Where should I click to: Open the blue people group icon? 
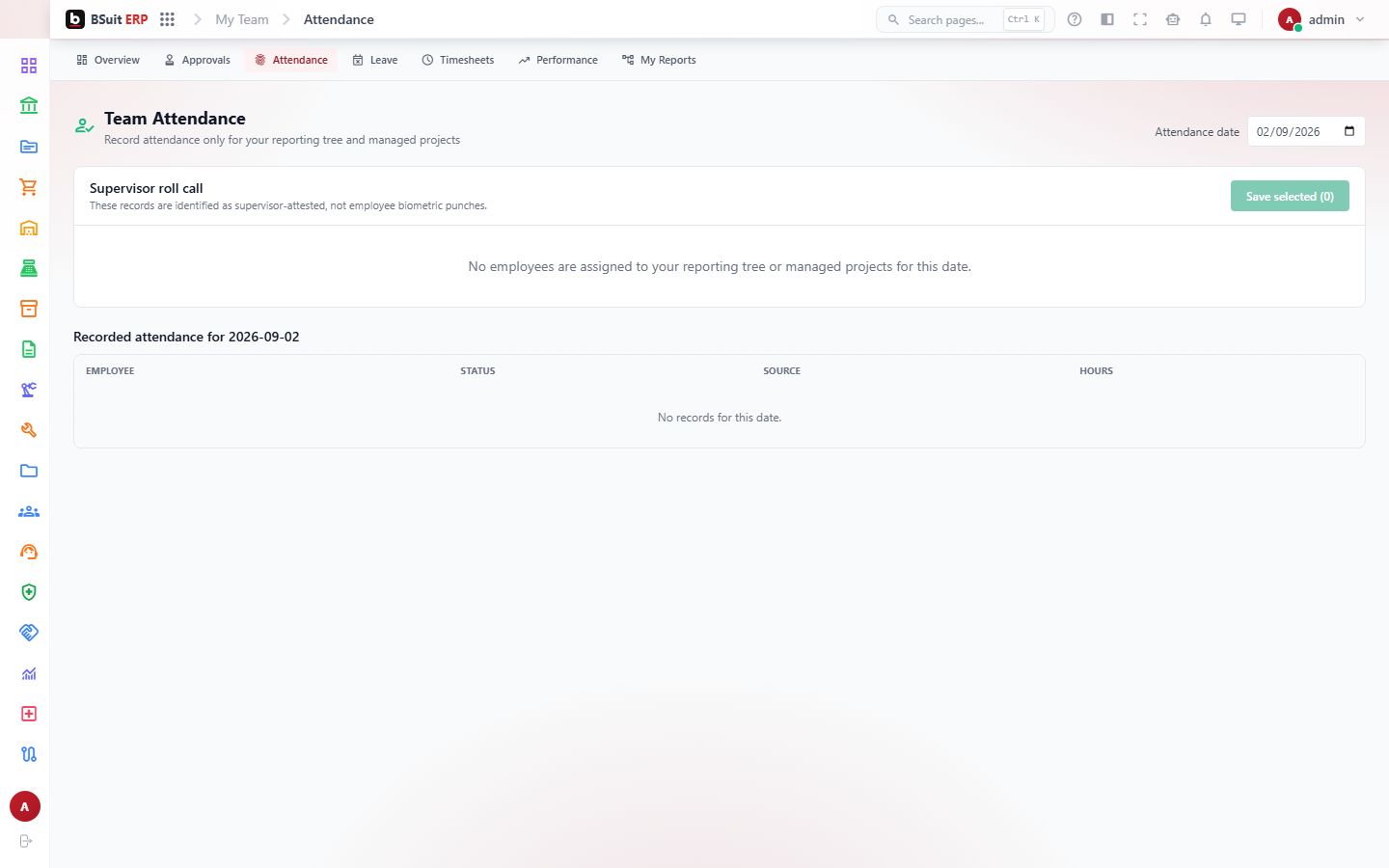(29, 511)
